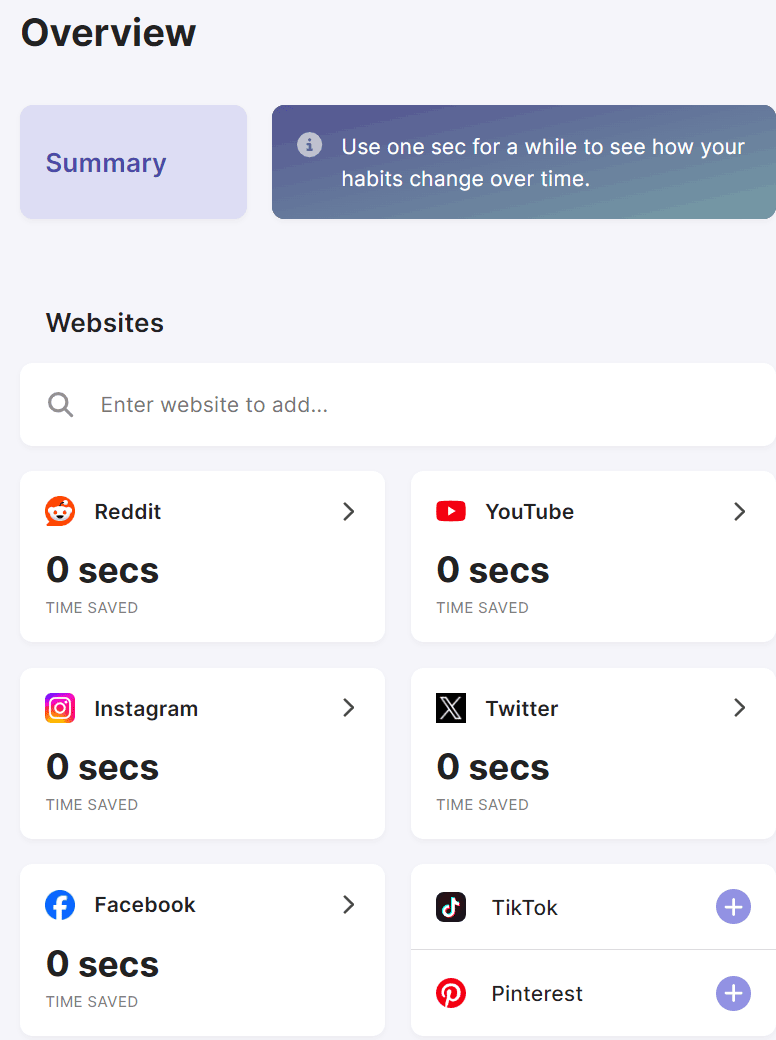Focus the Enter website to add field
Screen dimensions: 776x1040
coord(420,405)
